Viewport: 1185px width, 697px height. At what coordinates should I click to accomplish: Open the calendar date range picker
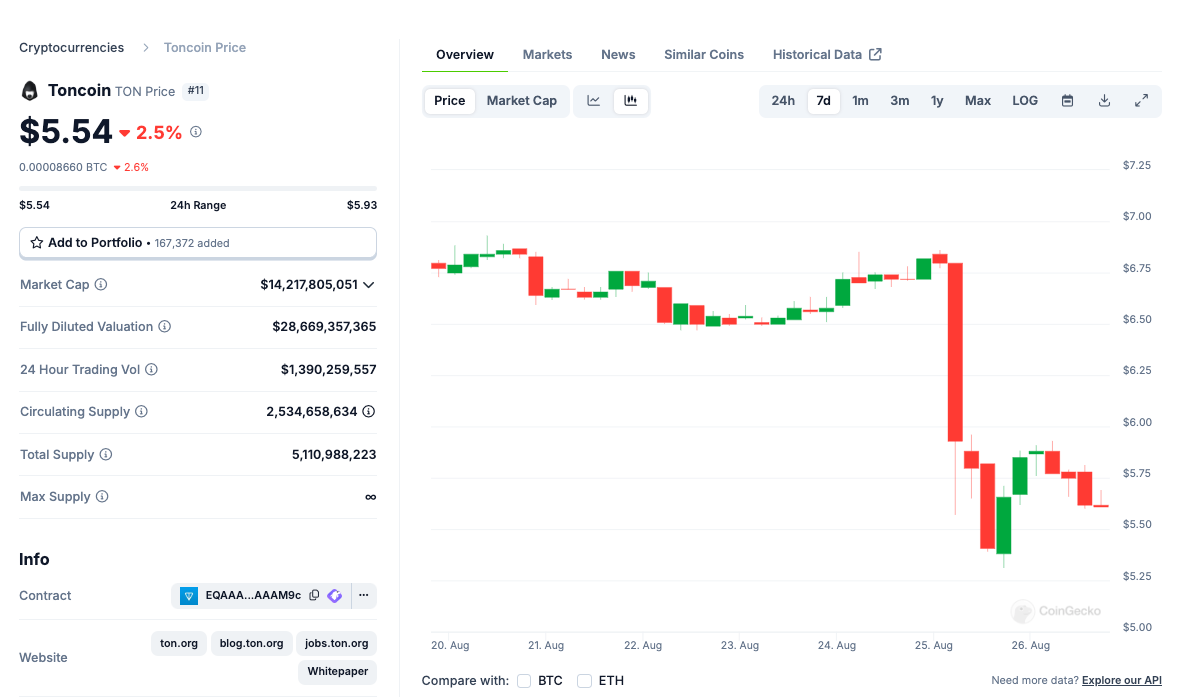1067,101
